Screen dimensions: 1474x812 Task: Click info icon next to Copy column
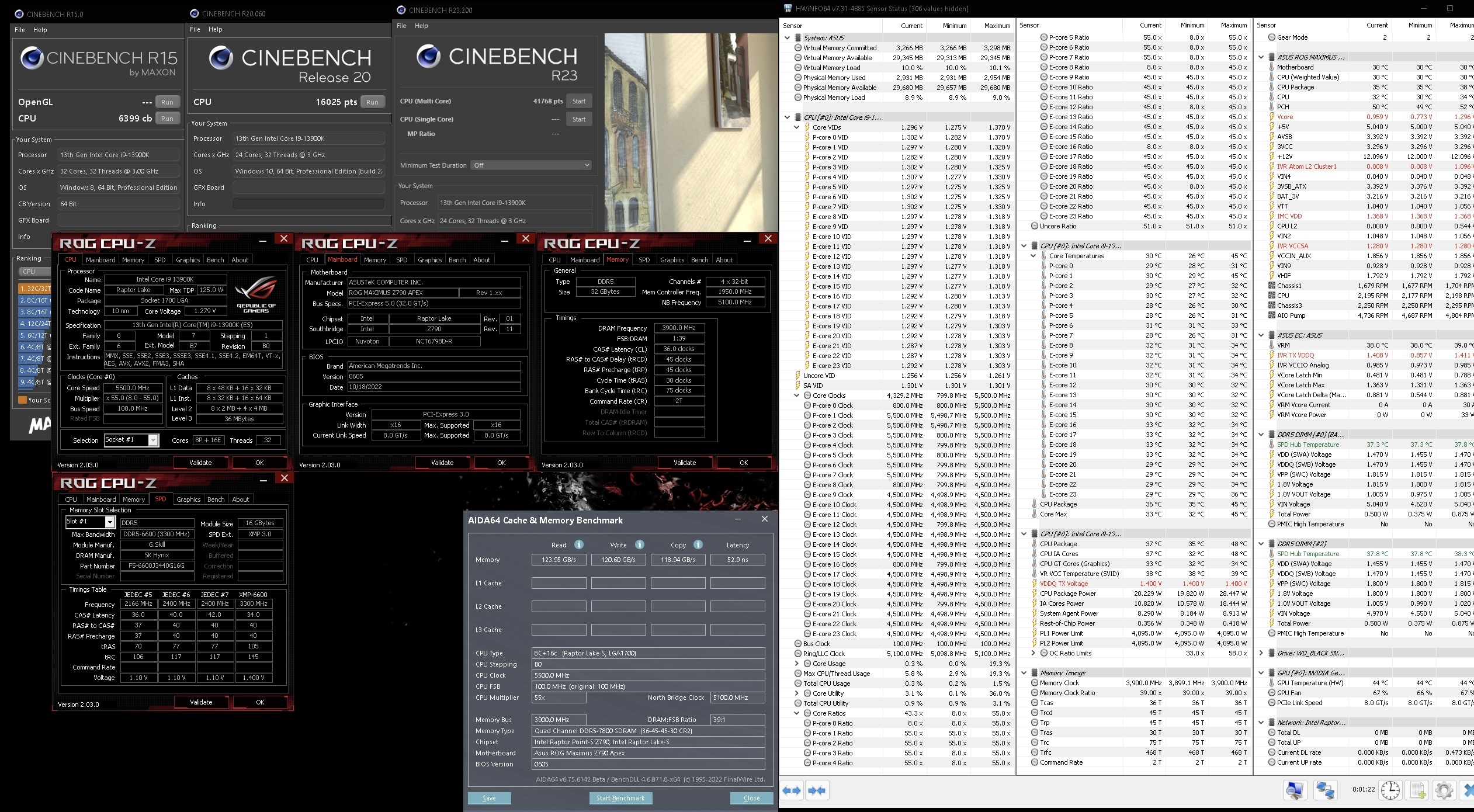click(x=698, y=544)
